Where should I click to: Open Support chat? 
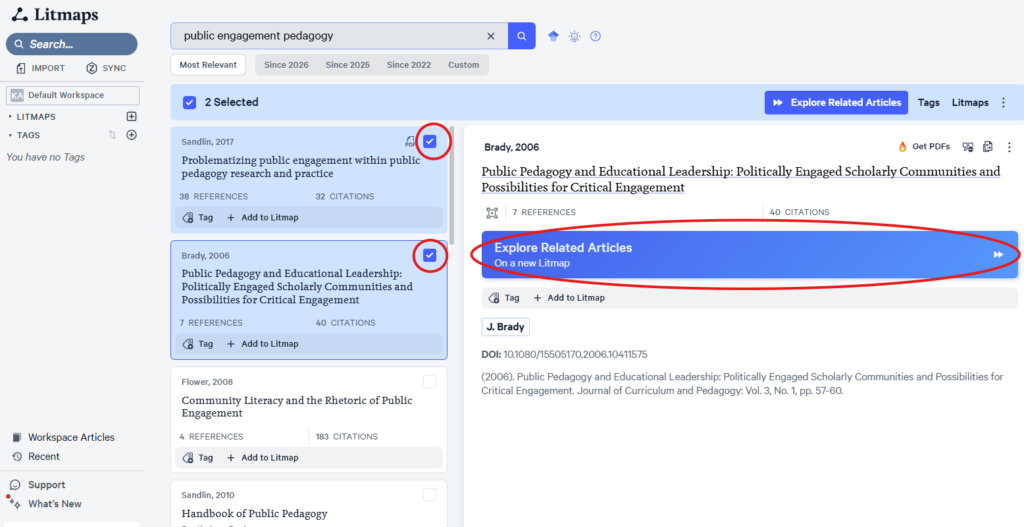click(38, 485)
